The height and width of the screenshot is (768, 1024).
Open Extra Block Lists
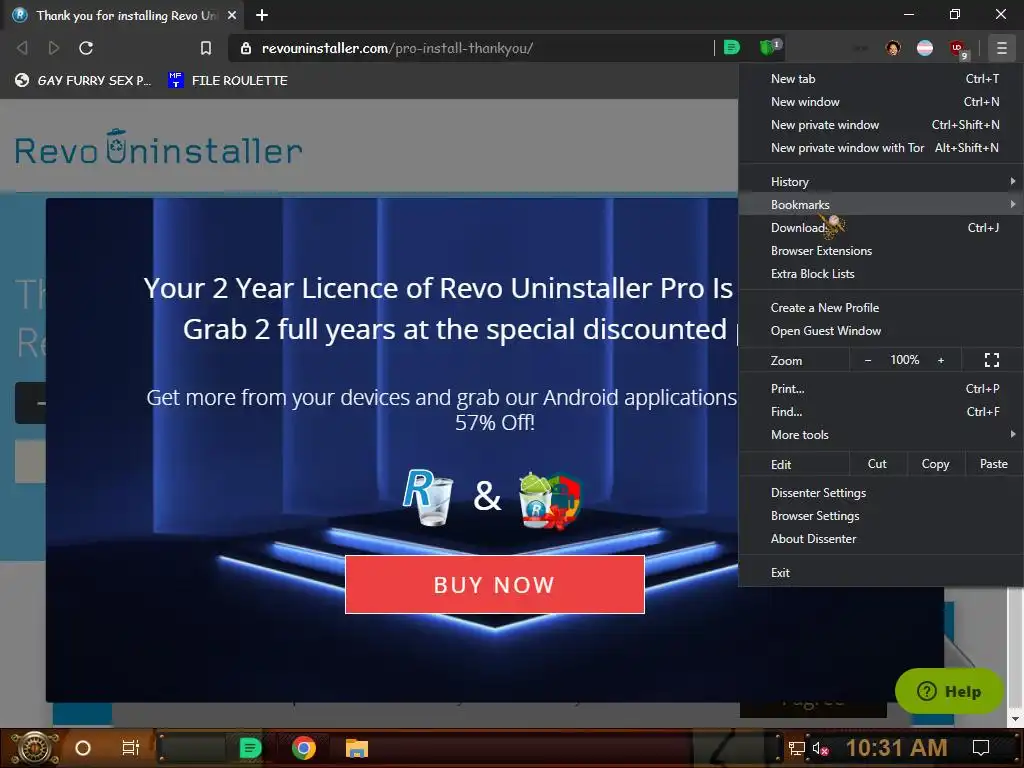(880, 274)
